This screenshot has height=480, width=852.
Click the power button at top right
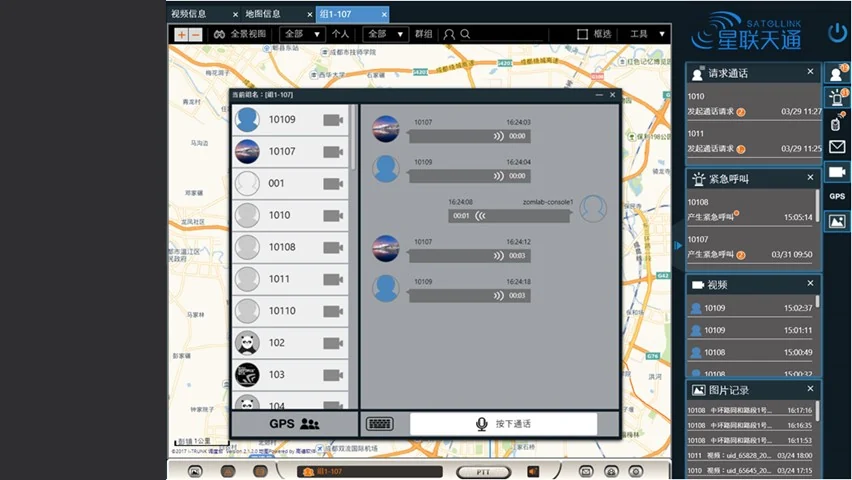[837, 33]
